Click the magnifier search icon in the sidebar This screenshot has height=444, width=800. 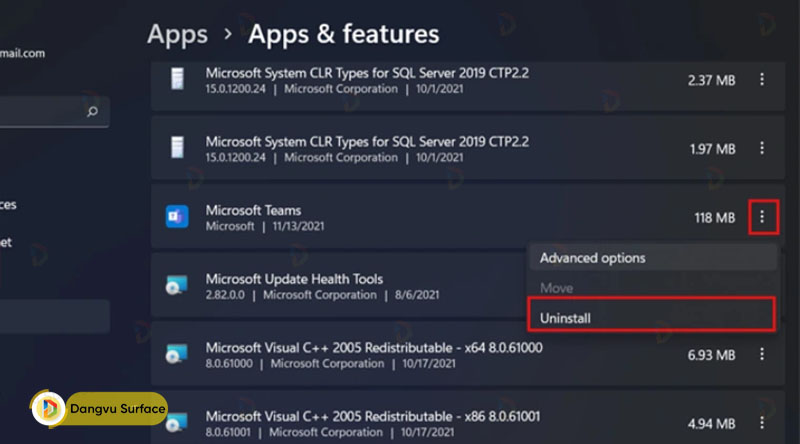pos(92,112)
